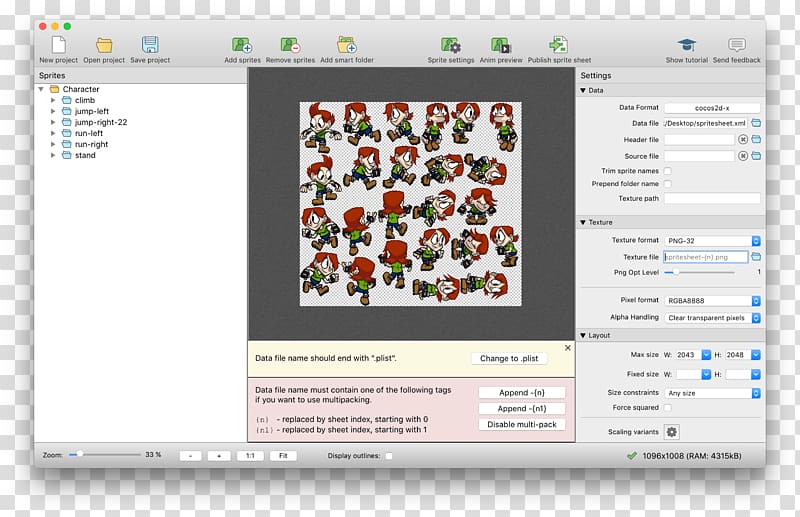This screenshot has width=800, height=517.
Task: Open the Alpha Handling dropdown
Action: click(x=712, y=317)
